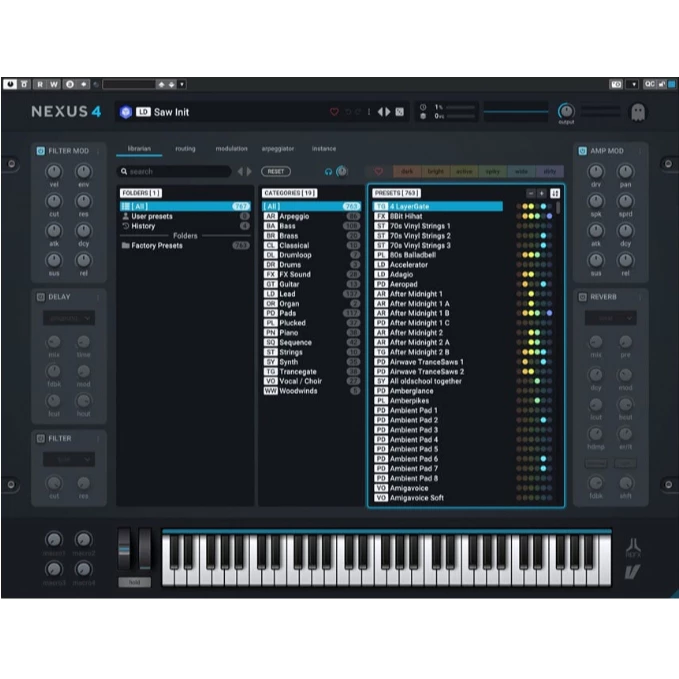Click the W (write automation) button

coord(54,84)
